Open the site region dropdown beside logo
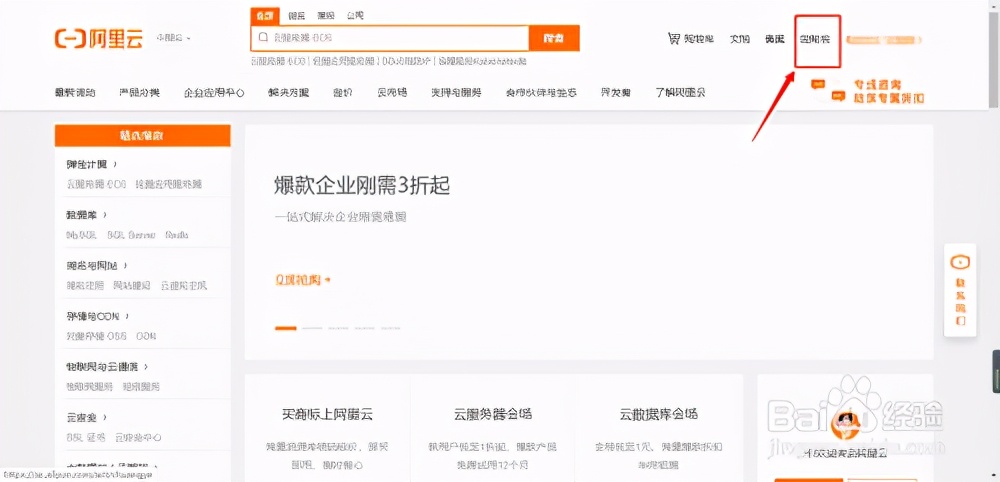The image size is (1000, 482). 173,38
